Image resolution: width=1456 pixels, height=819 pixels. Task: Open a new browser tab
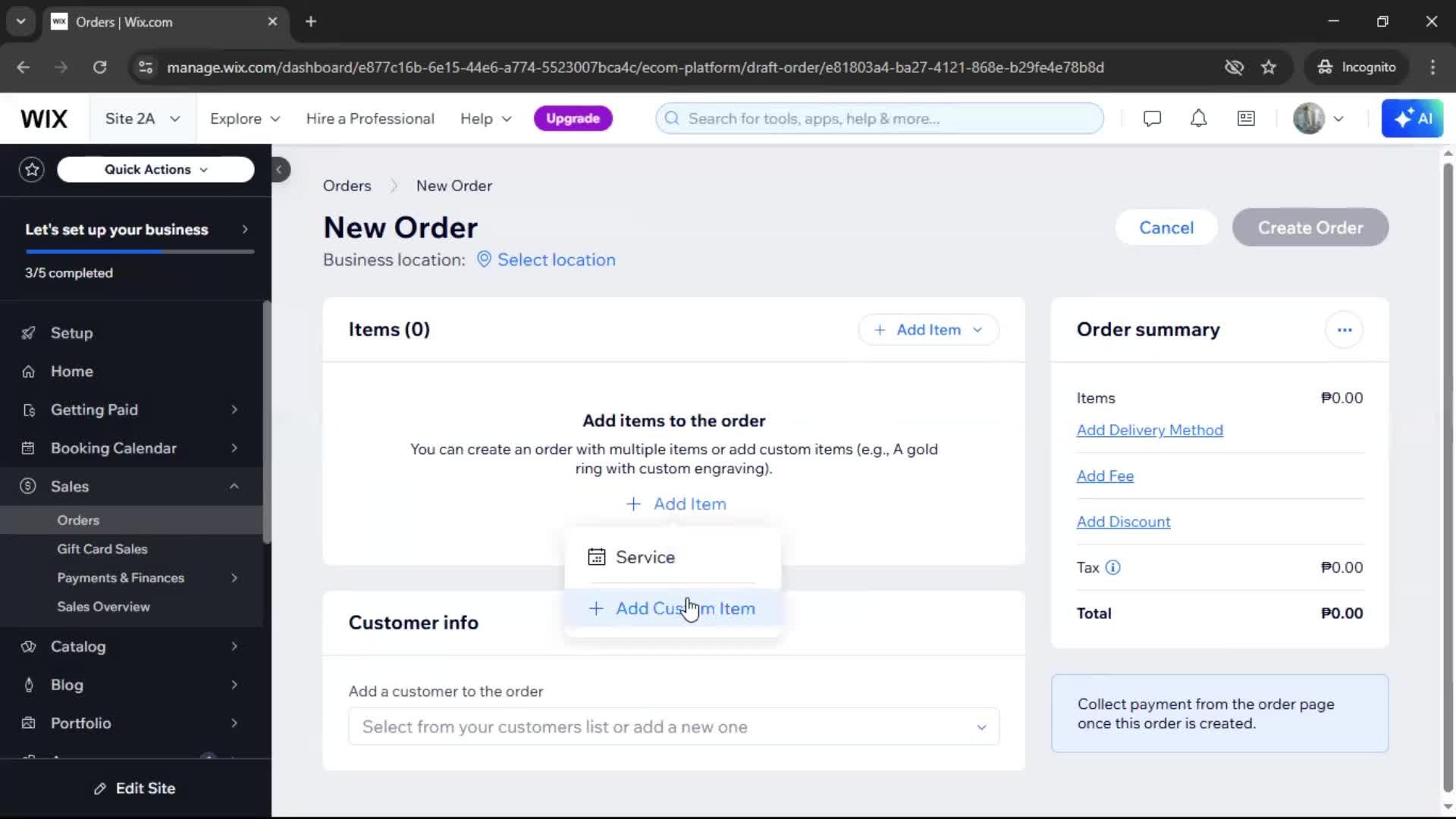click(x=310, y=21)
